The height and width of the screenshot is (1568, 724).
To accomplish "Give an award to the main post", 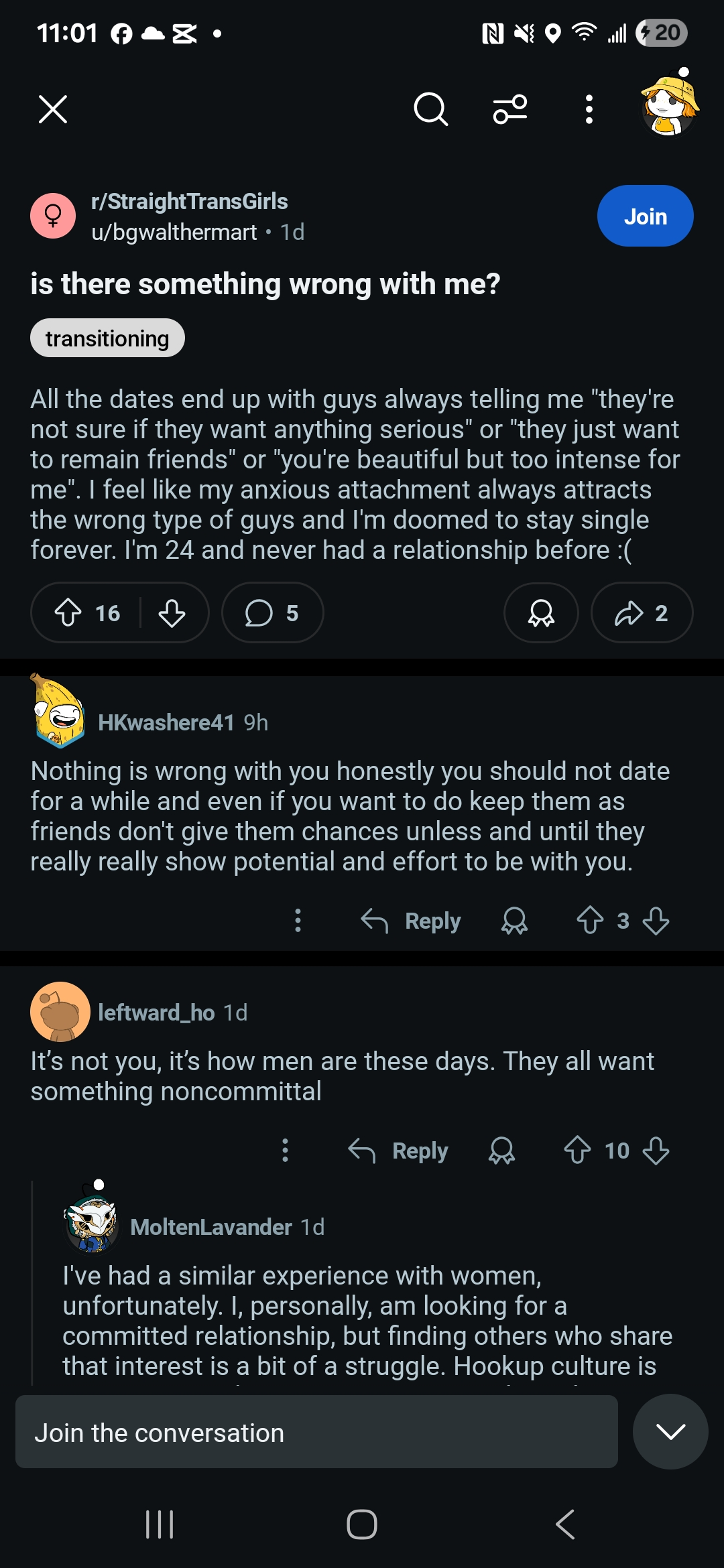I will (x=541, y=613).
